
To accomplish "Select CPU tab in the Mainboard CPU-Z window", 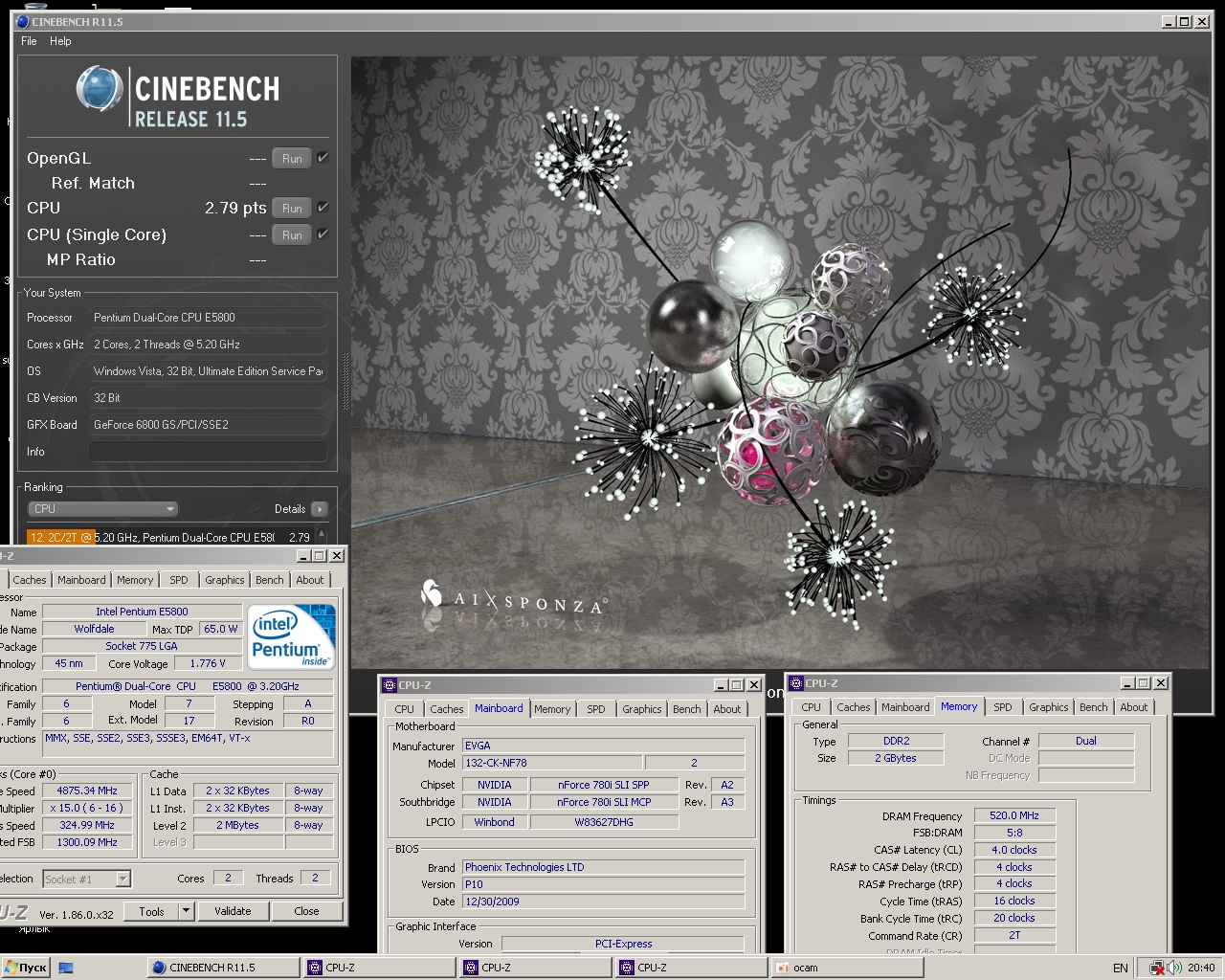I will pos(404,709).
